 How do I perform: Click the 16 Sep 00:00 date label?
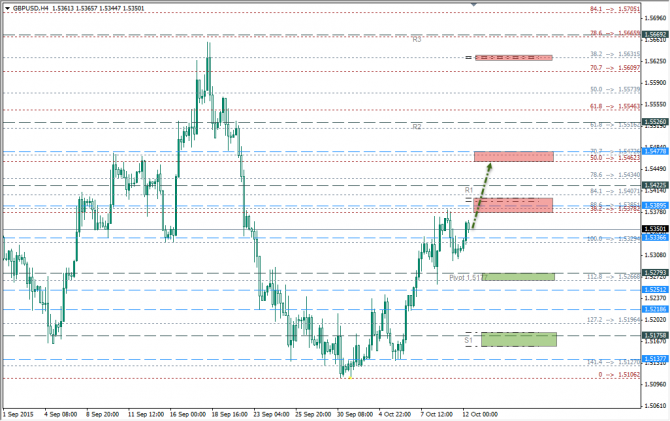(x=189, y=412)
